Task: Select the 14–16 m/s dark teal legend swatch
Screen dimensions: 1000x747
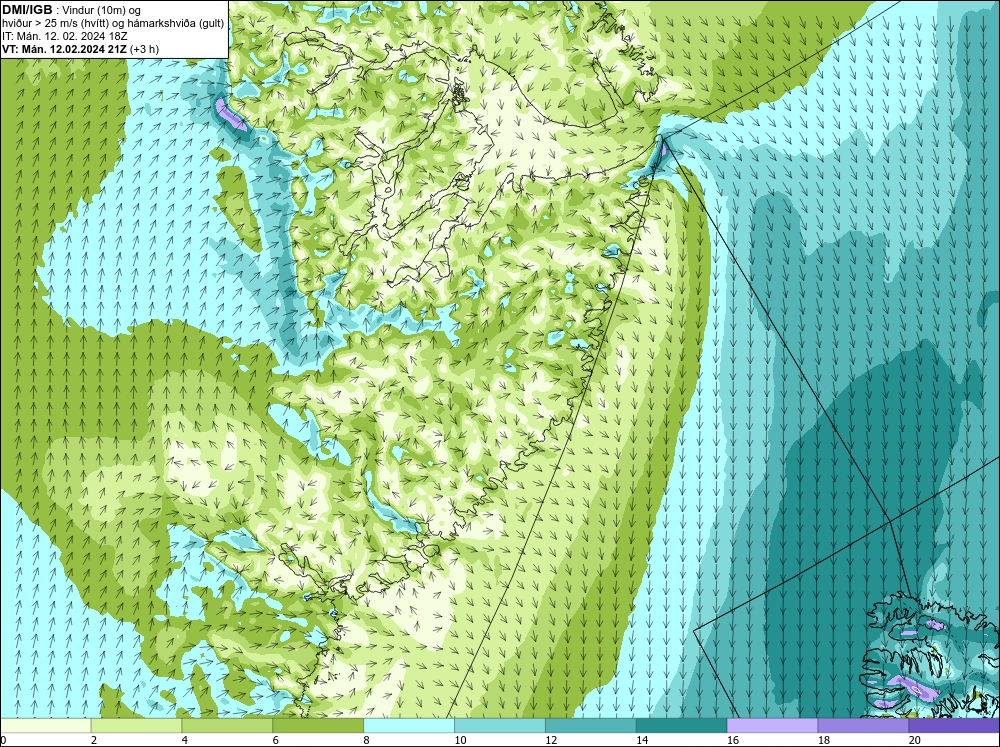Action: coord(681,725)
